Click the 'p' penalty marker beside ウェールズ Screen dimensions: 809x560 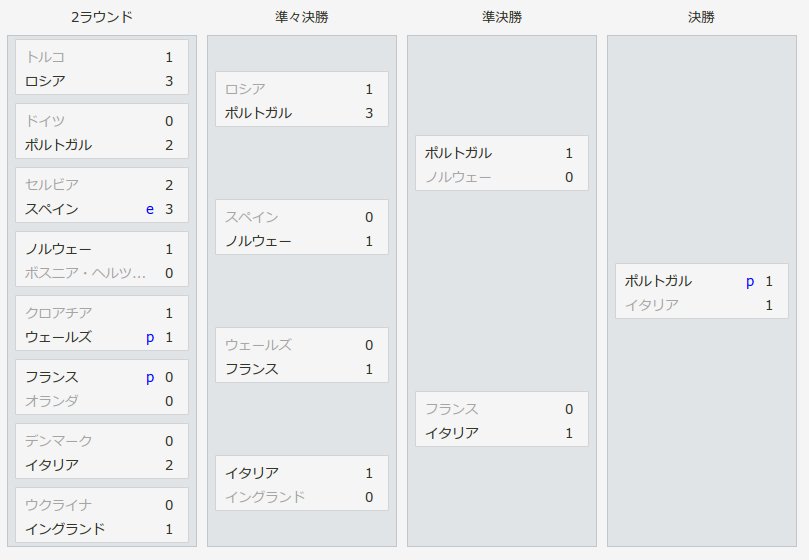coord(150,338)
